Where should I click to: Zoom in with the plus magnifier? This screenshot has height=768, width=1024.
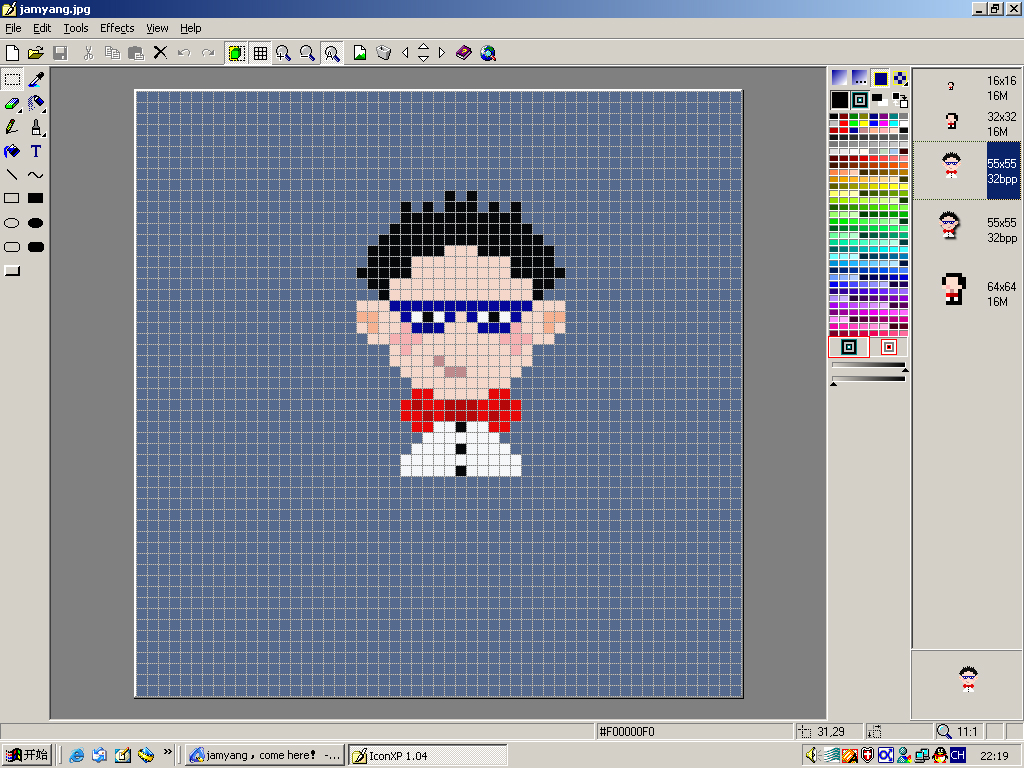point(283,53)
